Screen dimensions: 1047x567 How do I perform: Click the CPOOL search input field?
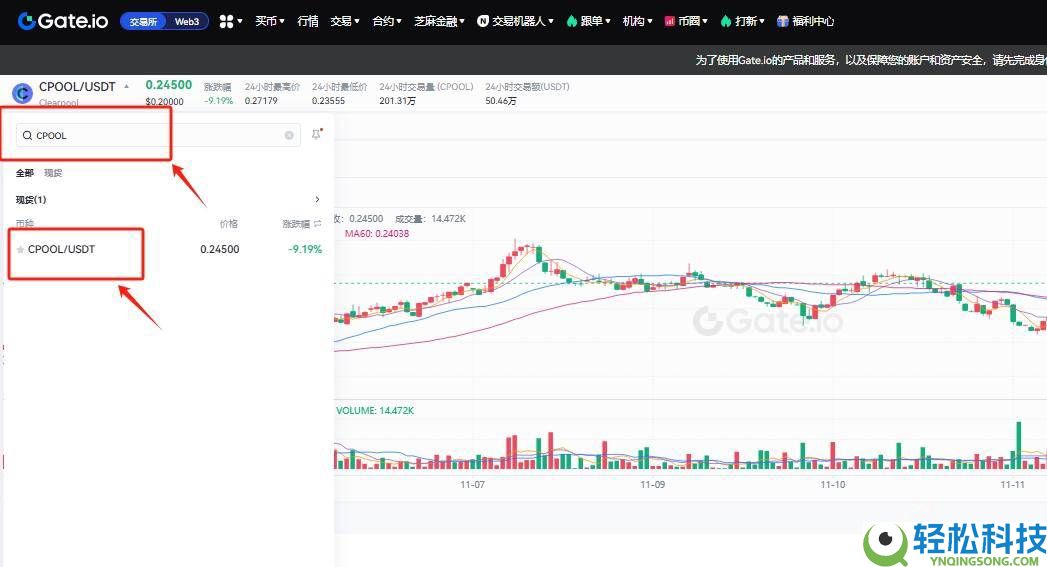158,136
